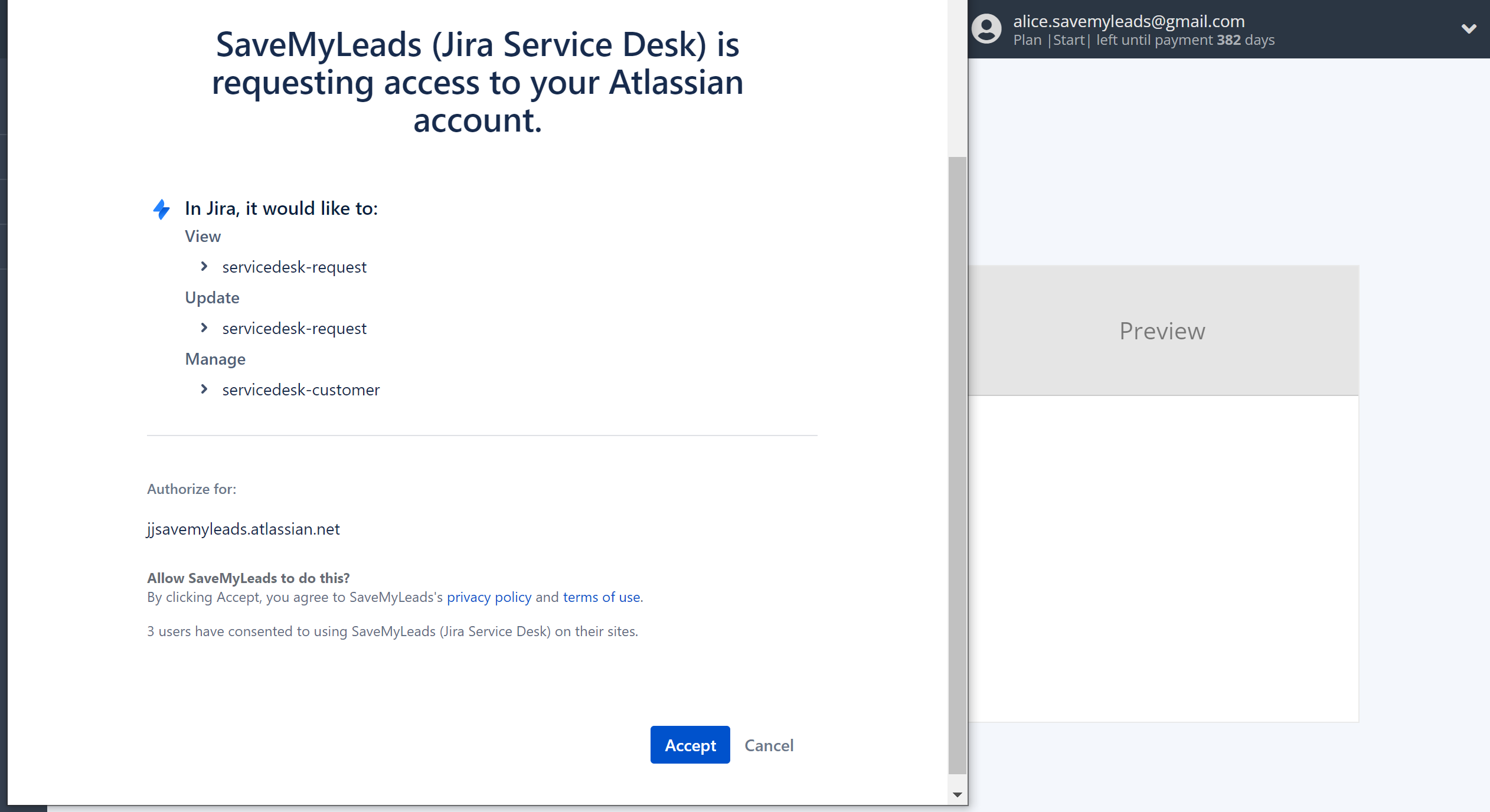The height and width of the screenshot is (812, 1490).
Task: Open the account dropdown chevron
Action: click(1469, 28)
